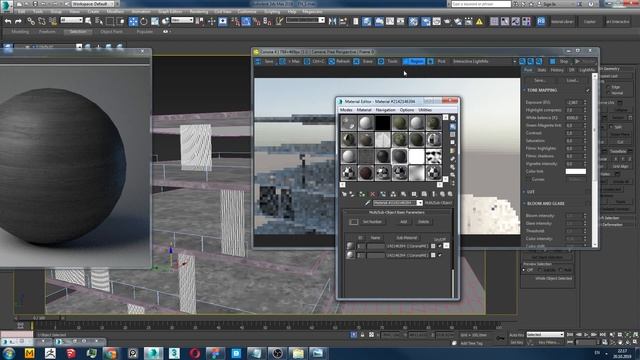640x360 pixels.
Task: Open the Object Paint ribbon tab
Action: pyautogui.click(x=111, y=31)
